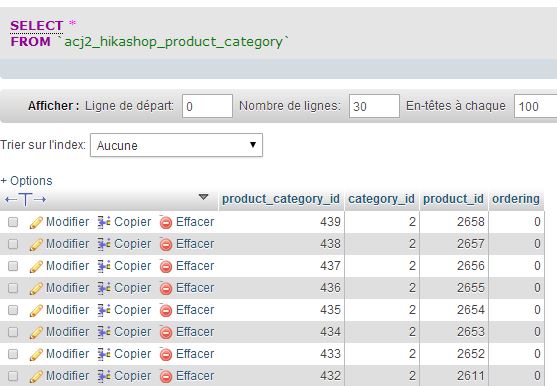This screenshot has height=386, width=557.
Task: Click the full texts toggle arrows icon
Action: pyautogui.click(x=25, y=200)
